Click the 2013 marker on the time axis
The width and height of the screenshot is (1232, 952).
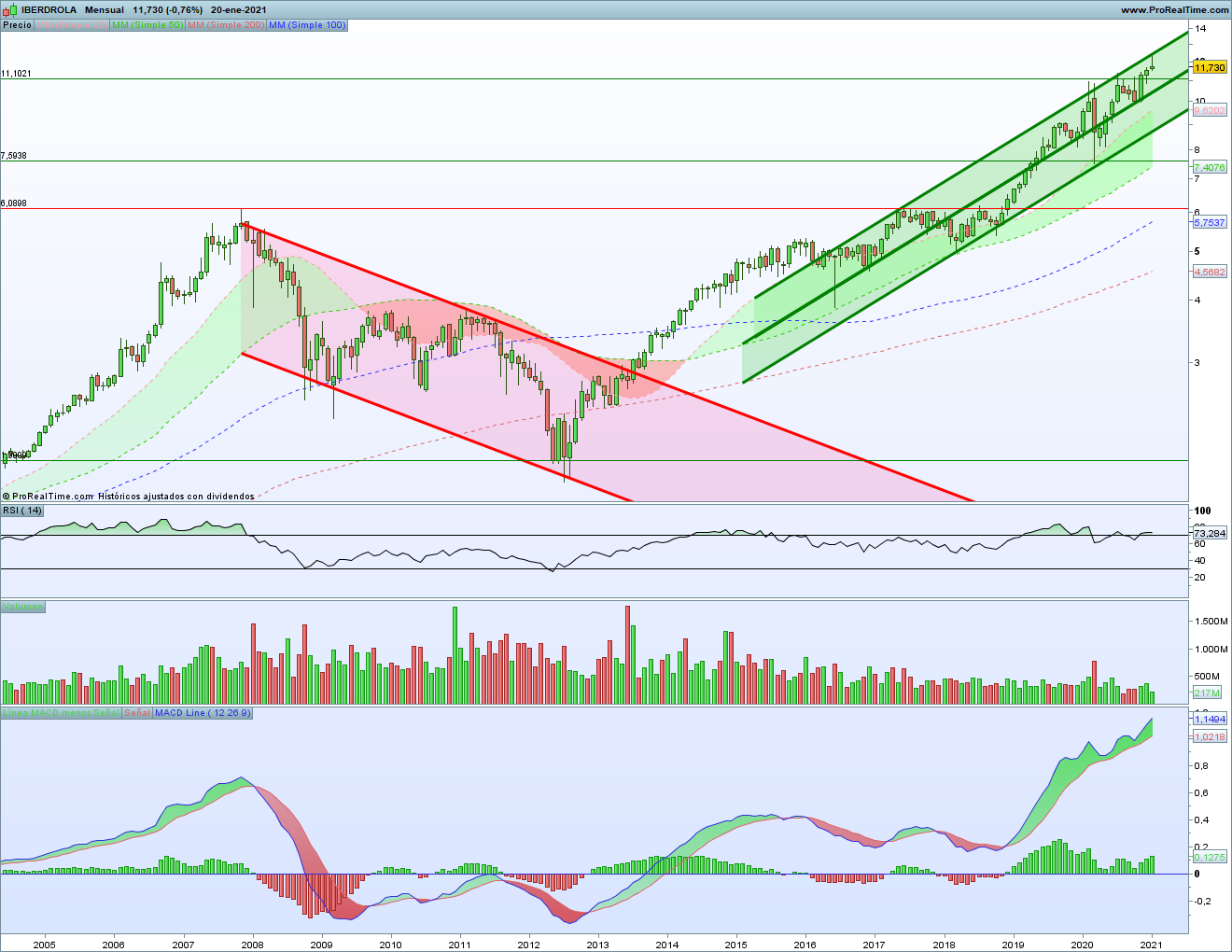click(597, 944)
